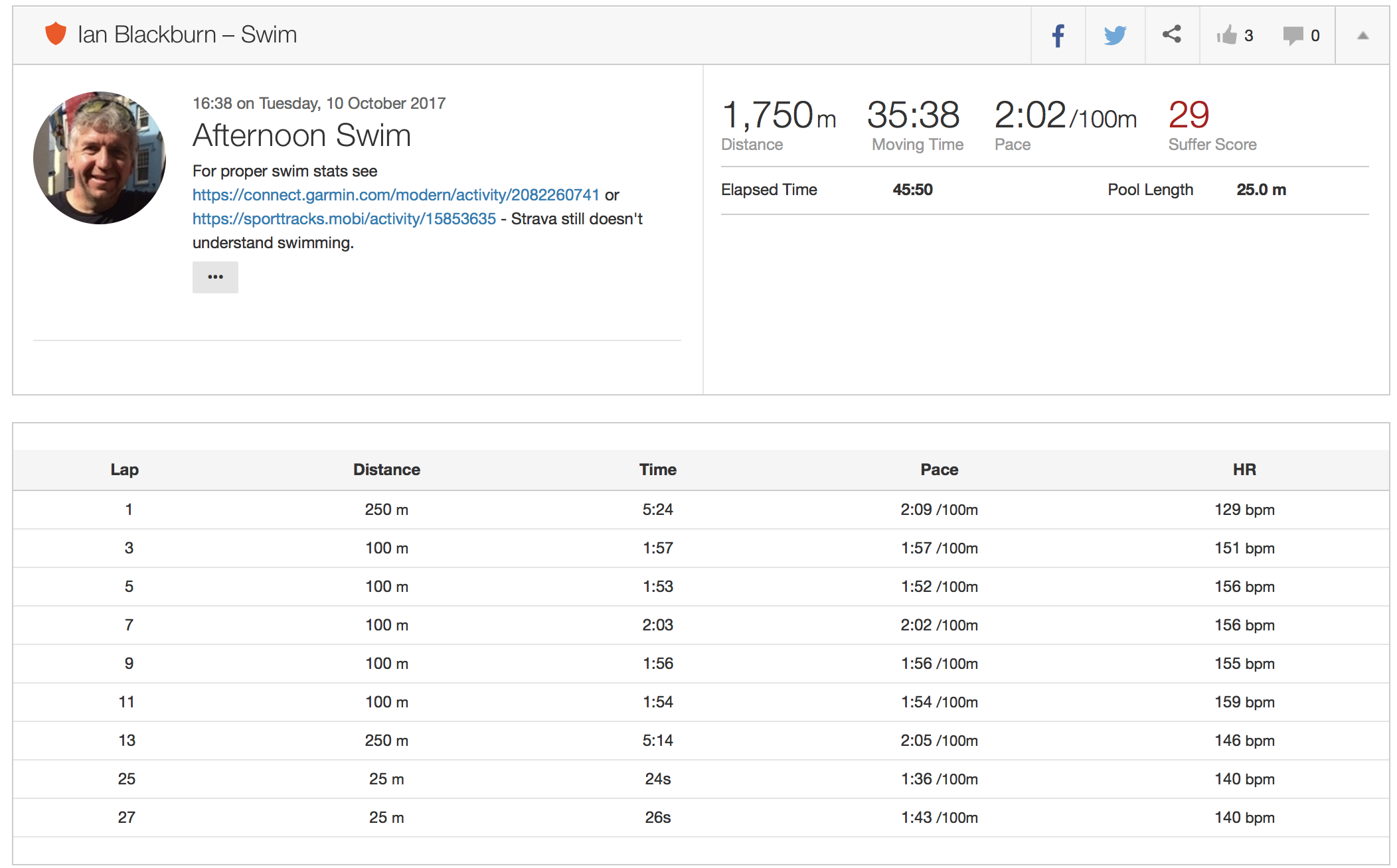Image resolution: width=1397 pixels, height=868 pixels.
Task: Share activity on Facebook
Action: [1058, 36]
